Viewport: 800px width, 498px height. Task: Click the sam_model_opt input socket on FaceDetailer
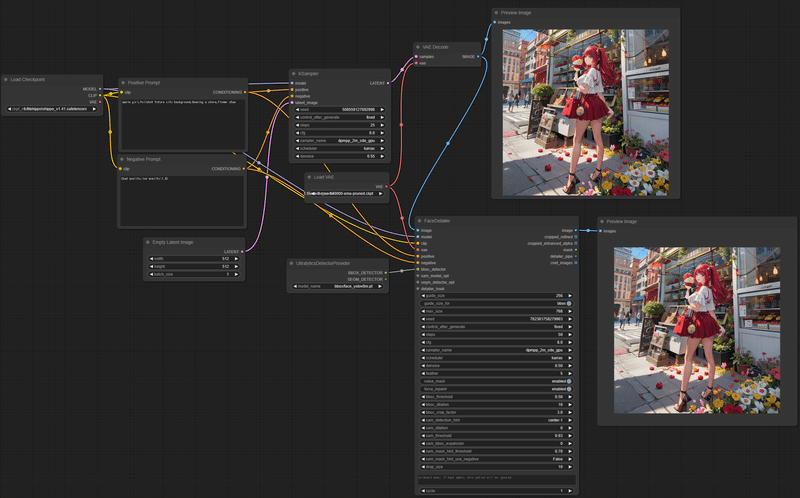[418, 276]
